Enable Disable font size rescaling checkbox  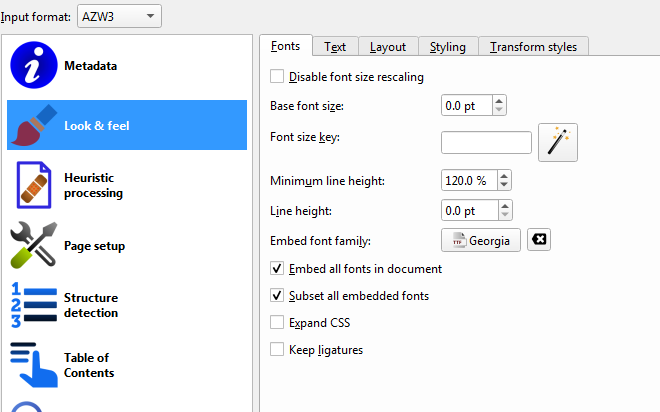278,77
